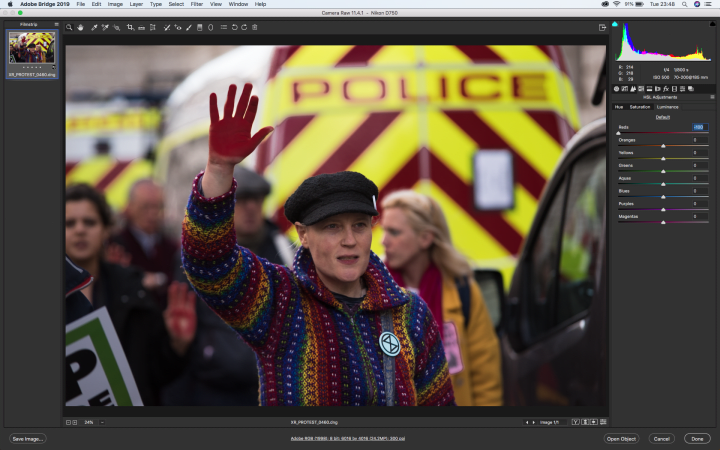This screenshot has height=450, width=720.
Task: Select the Transform tool
Action: point(153,28)
